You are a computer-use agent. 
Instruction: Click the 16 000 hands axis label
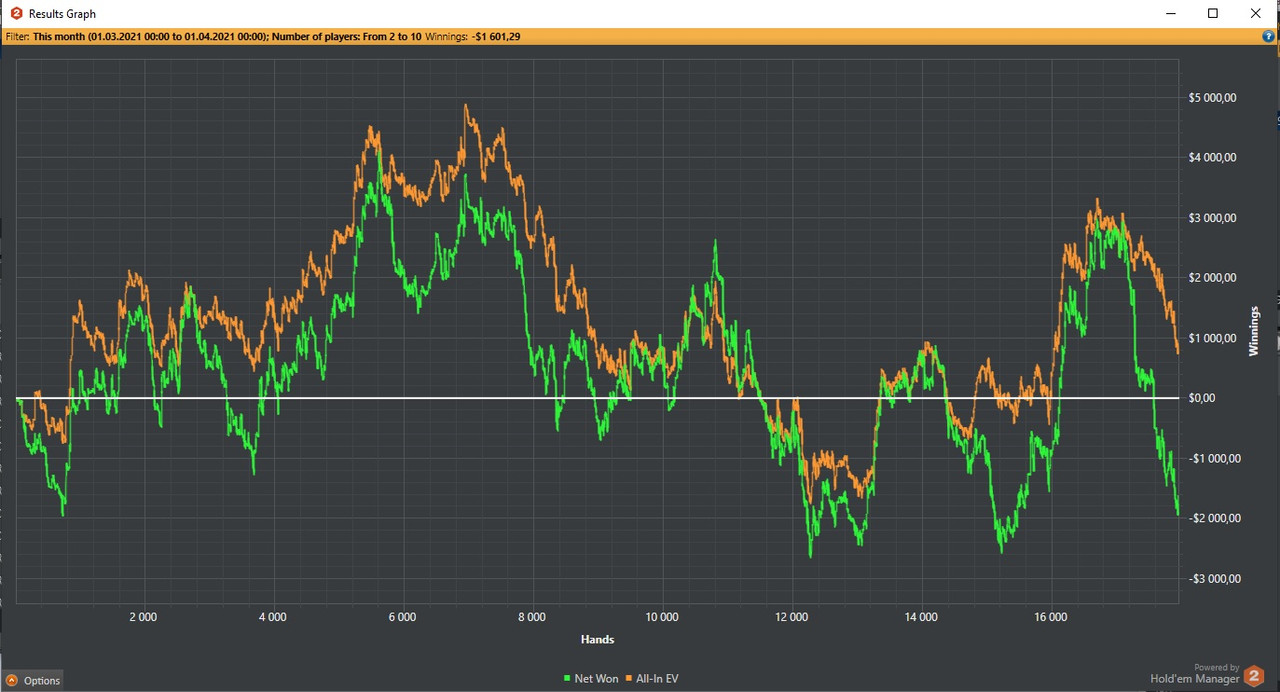tap(1050, 617)
